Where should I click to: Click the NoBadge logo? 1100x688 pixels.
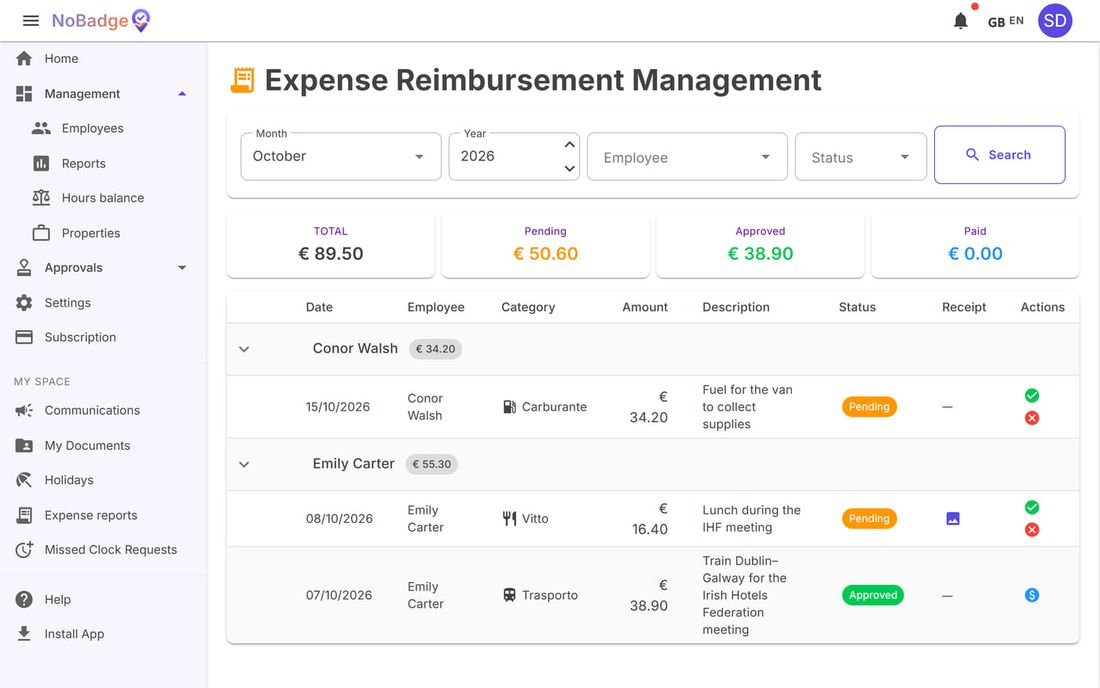101,21
